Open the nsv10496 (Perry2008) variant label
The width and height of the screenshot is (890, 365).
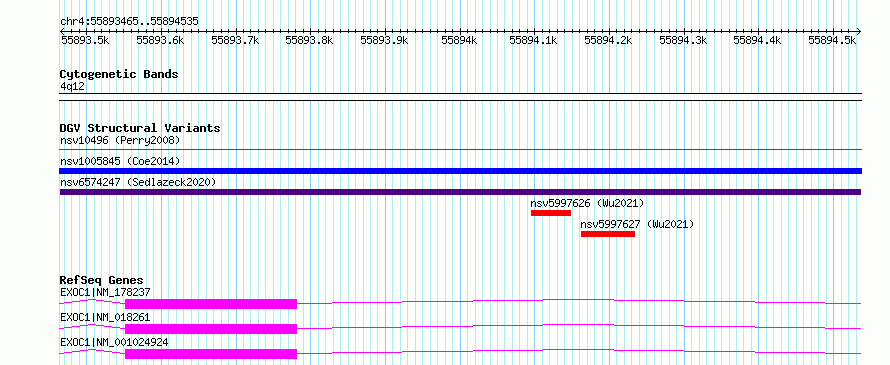tap(120, 140)
